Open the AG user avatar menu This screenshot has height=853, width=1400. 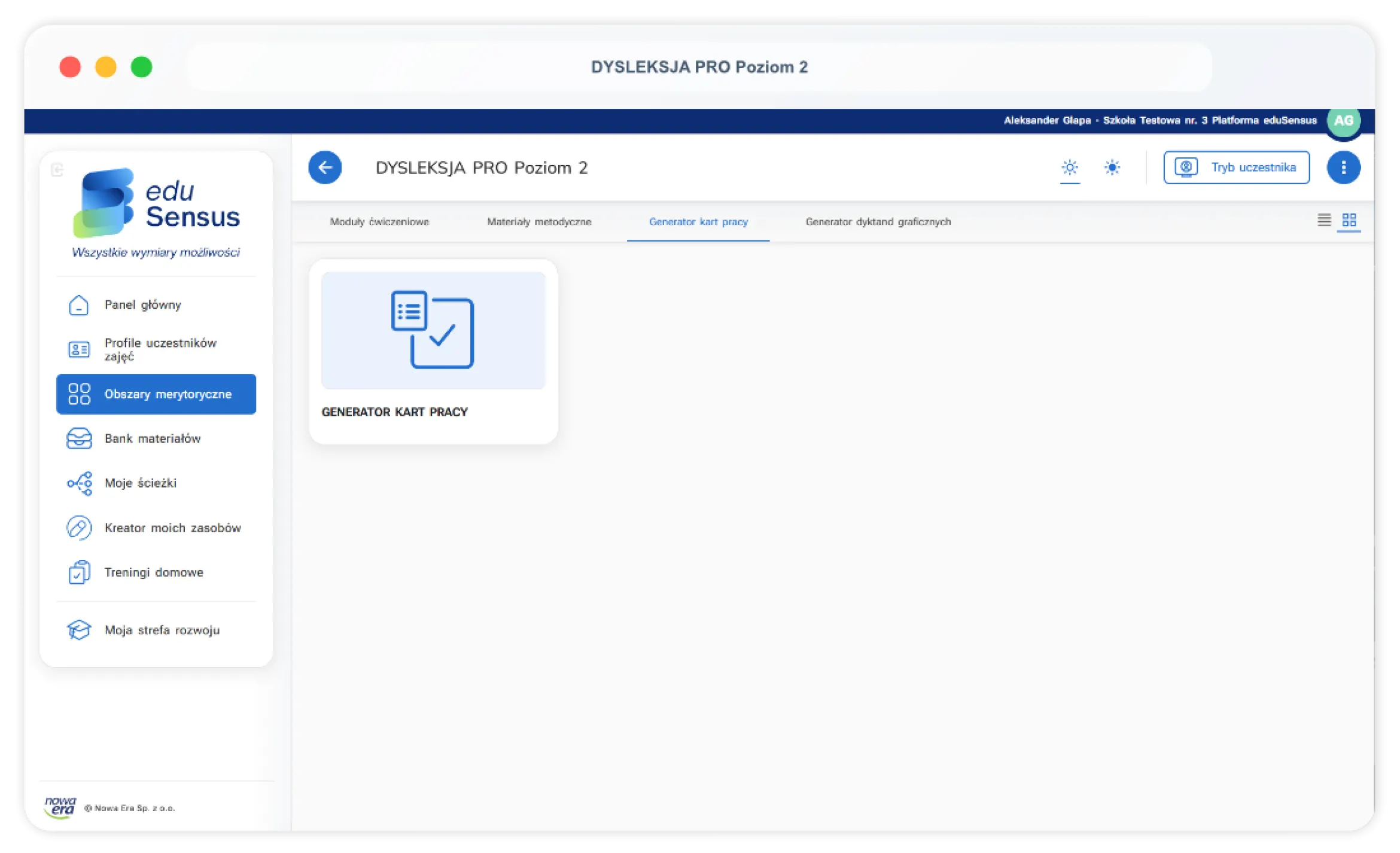pos(1343,121)
